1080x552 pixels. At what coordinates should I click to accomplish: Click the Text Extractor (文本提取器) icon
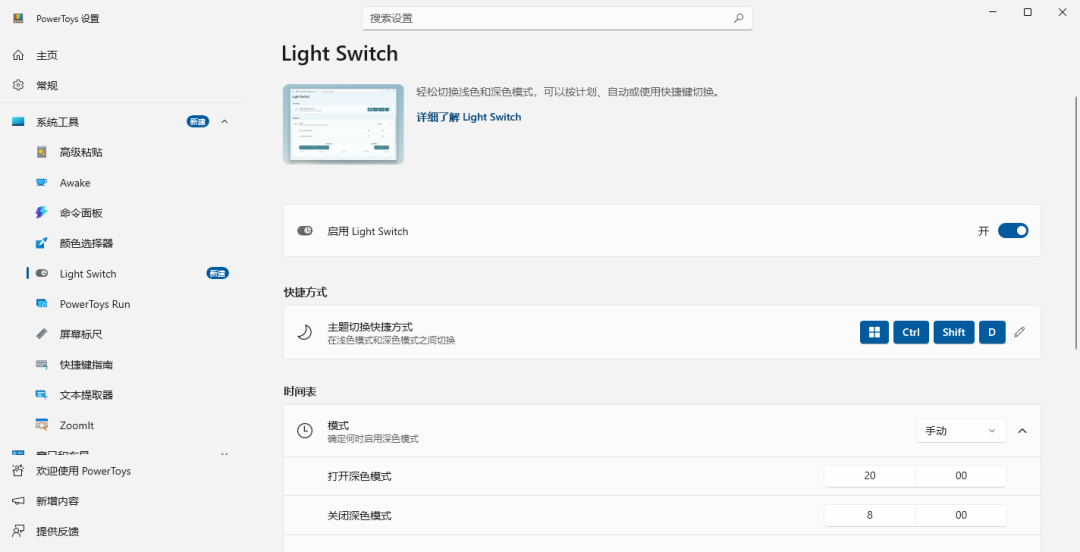pyautogui.click(x=41, y=395)
